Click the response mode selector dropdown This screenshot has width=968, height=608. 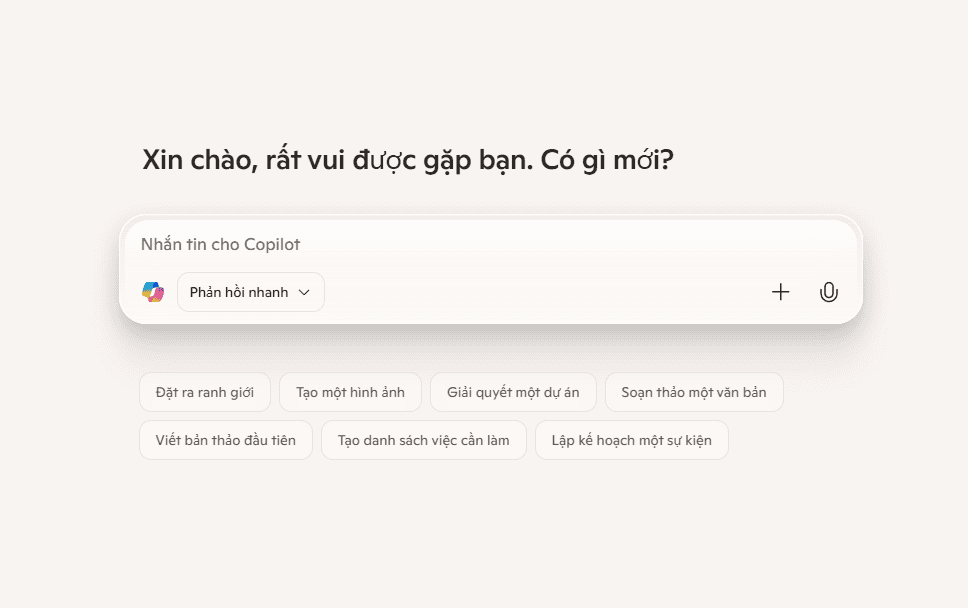click(250, 291)
